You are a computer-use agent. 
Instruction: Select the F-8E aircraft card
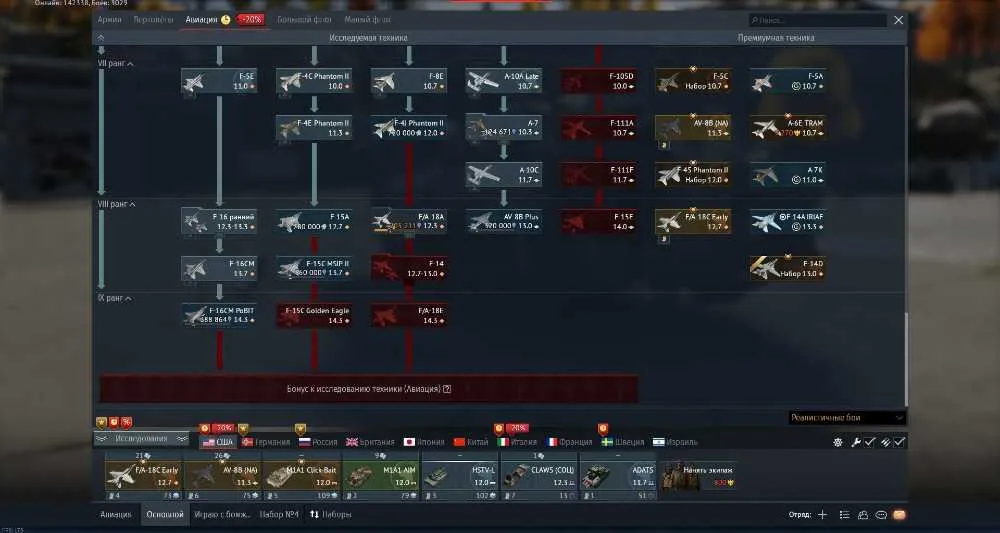click(409, 81)
